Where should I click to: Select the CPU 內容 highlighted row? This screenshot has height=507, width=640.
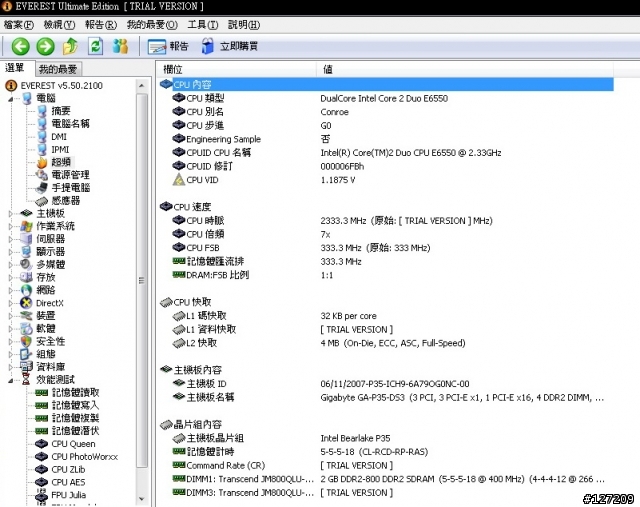pos(386,84)
